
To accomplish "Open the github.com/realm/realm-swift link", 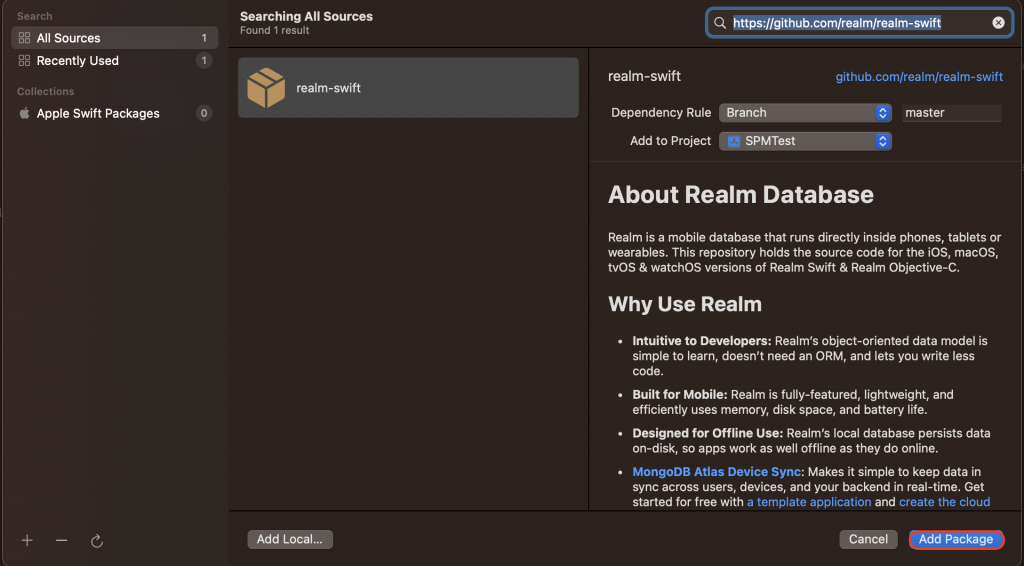I will point(919,77).
